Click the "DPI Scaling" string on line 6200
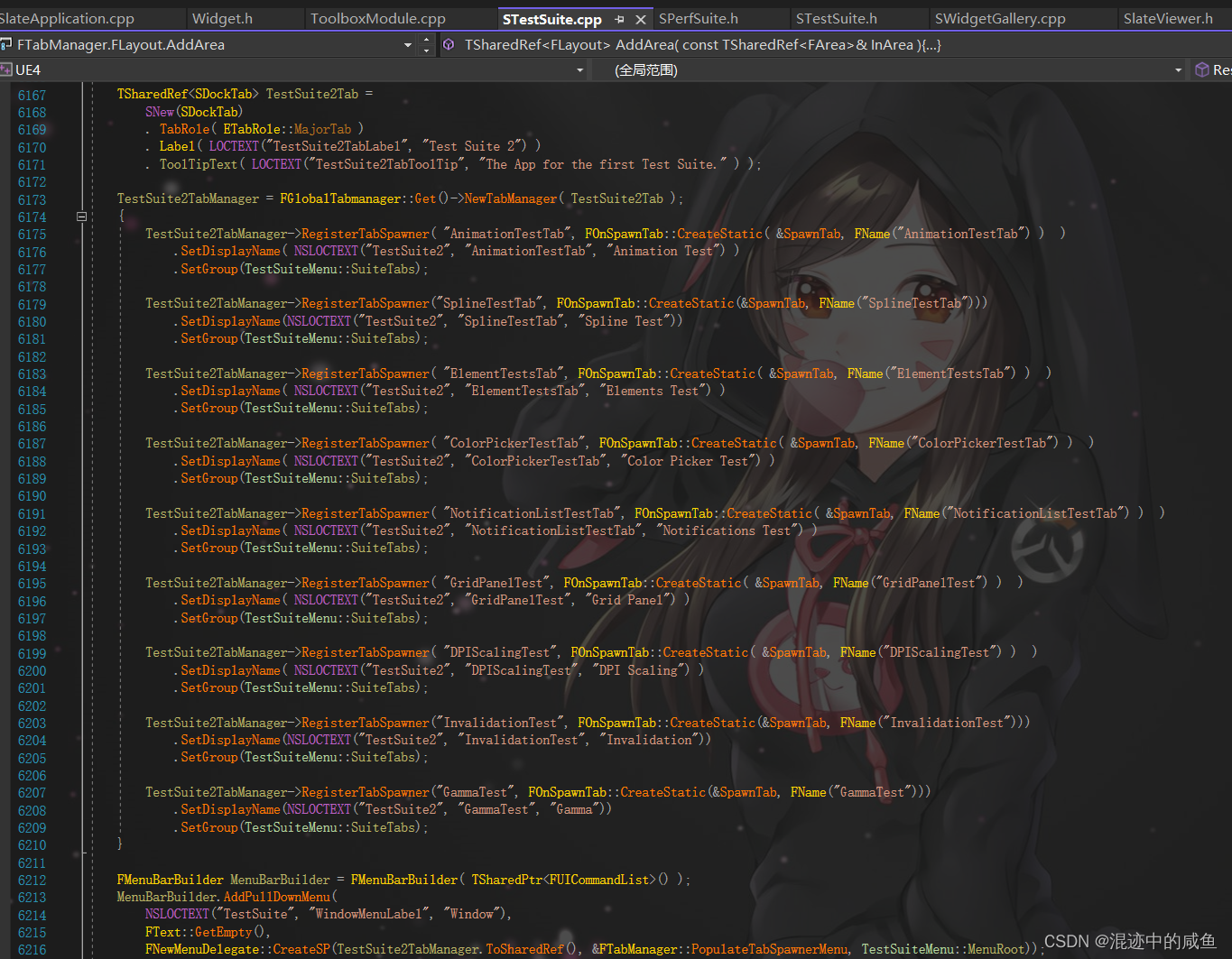The image size is (1232, 959). [x=641, y=670]
